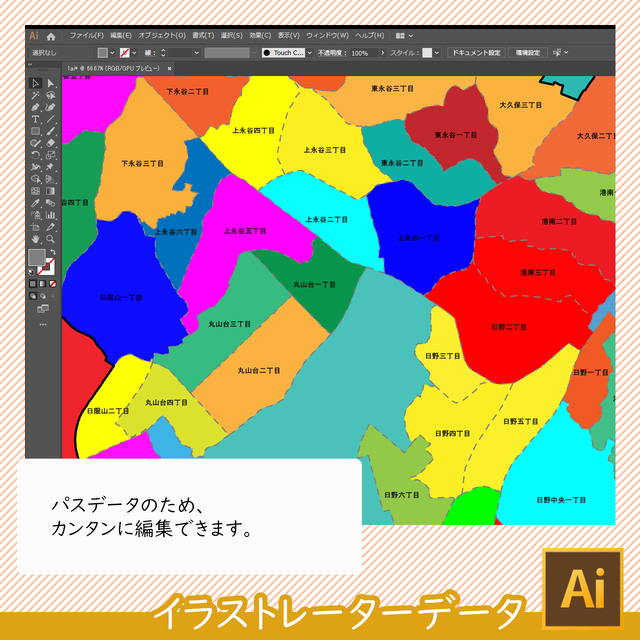The width and height of the screenshot is (640, 640).
Task: Close the 1.ai document tab
Action: 169,69
